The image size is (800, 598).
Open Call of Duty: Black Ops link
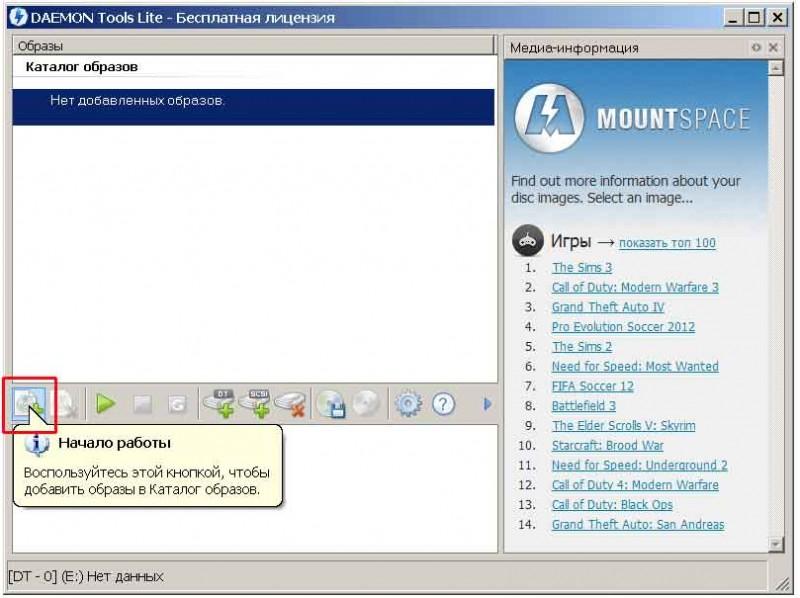tap(612, 505)
